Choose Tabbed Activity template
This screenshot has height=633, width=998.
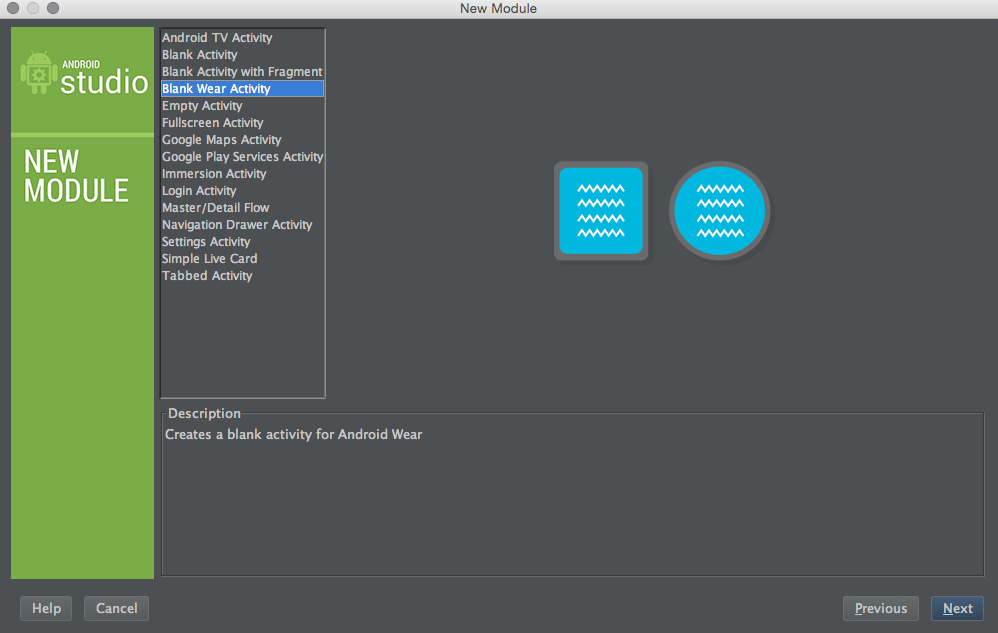point(242,275)
